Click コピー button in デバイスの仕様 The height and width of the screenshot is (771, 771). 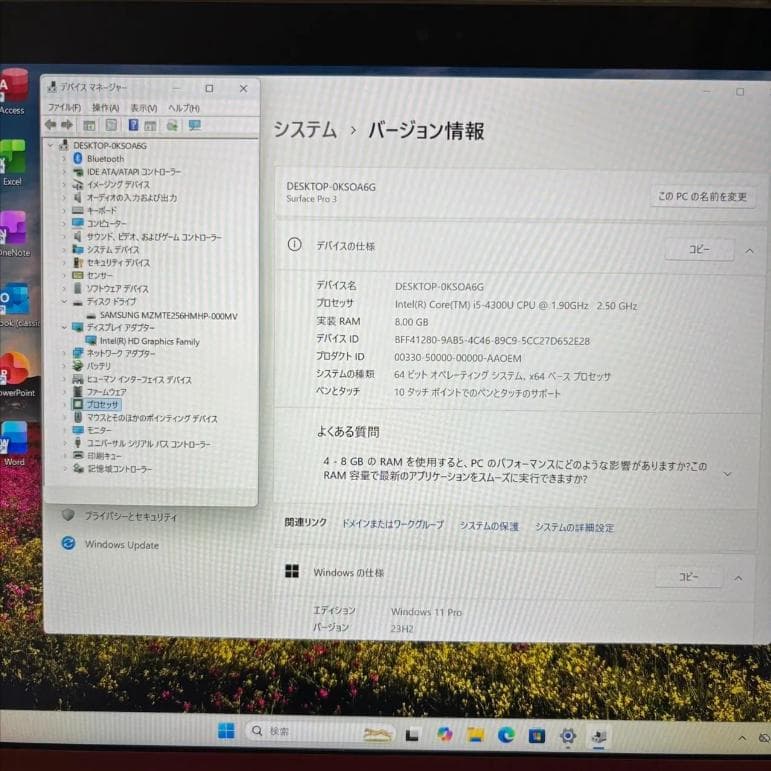pyautogui.click(x=699, y=249)
